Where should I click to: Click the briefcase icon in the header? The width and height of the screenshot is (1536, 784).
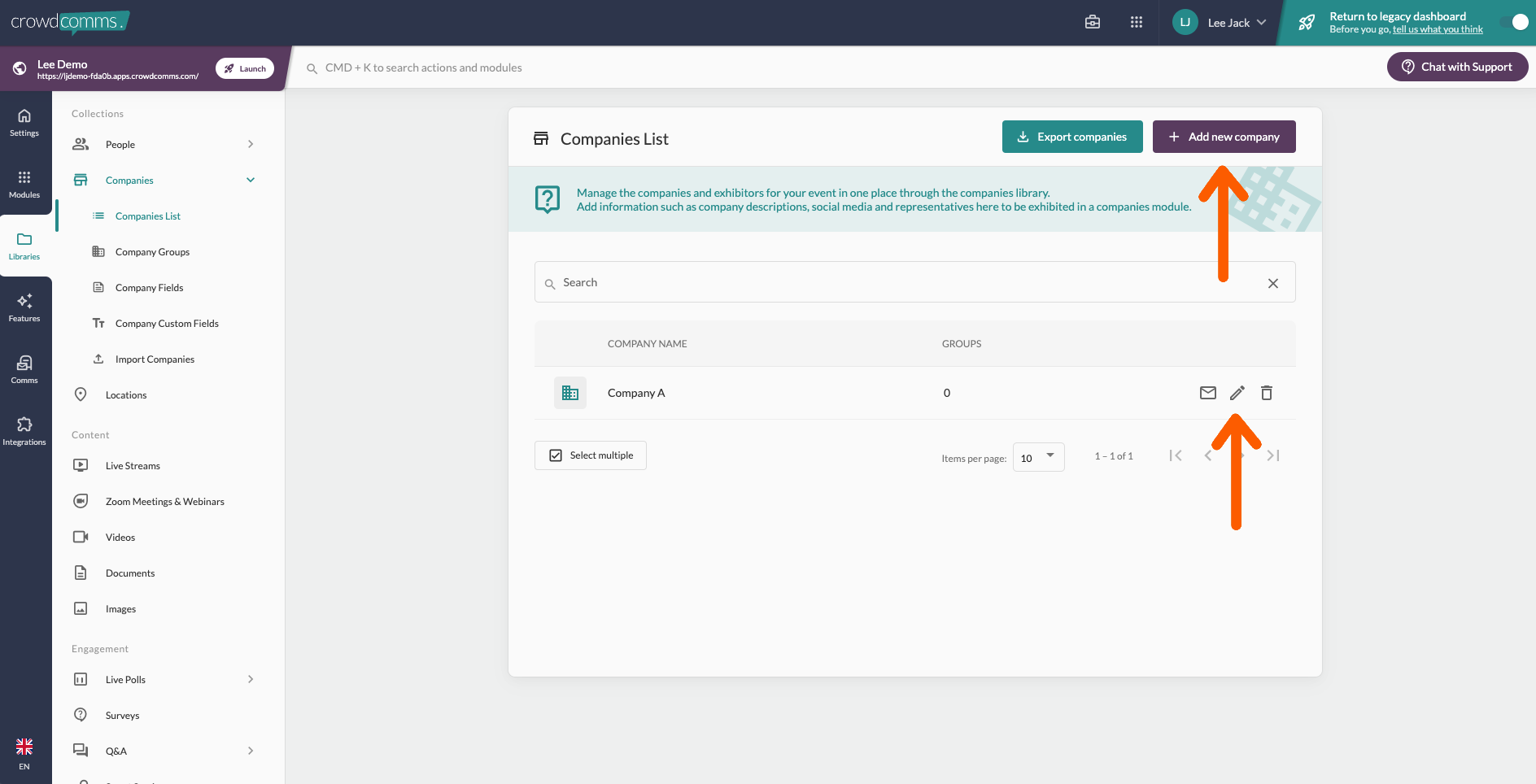pos(1093,23)
